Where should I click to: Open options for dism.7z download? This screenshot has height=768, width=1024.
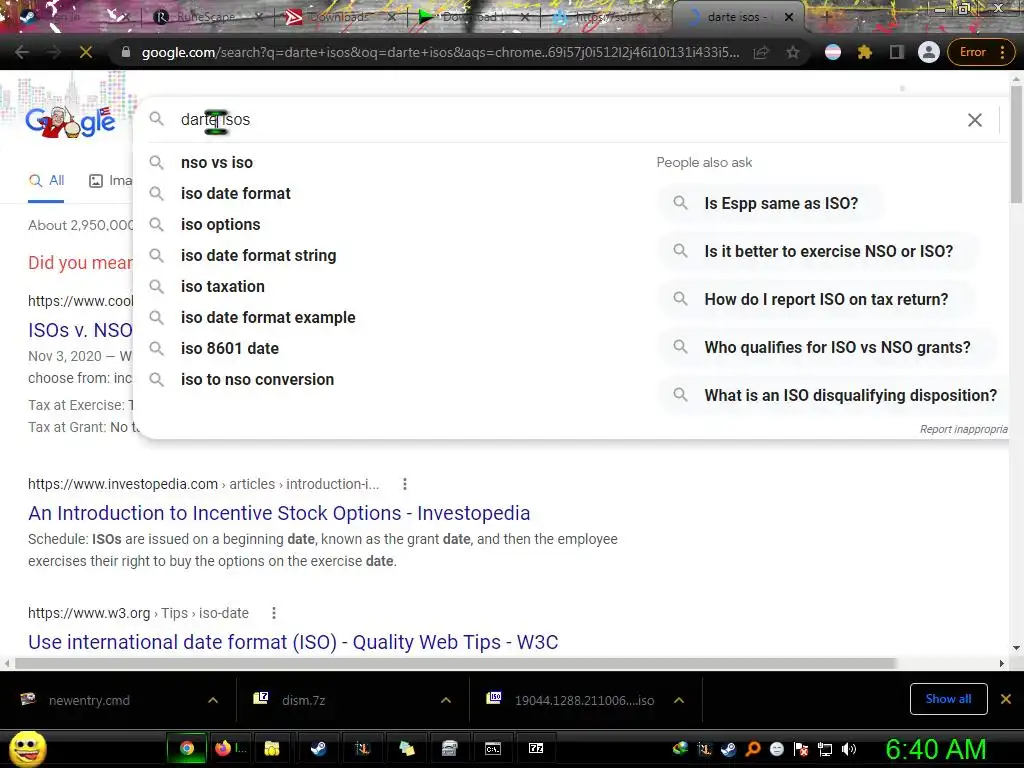(x=446, y=700)
